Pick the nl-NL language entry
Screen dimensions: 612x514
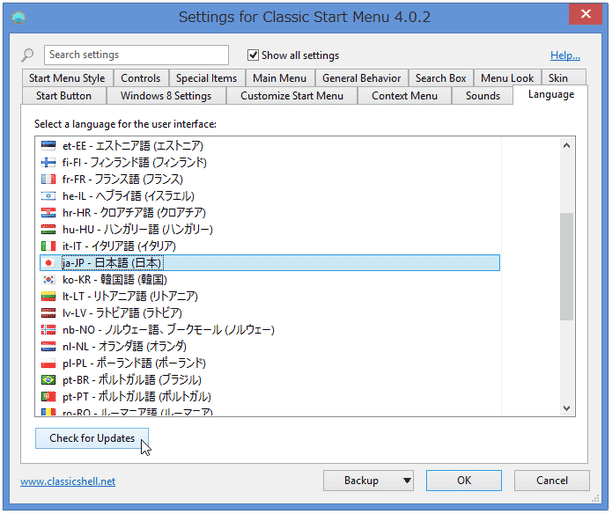point(270,346)
